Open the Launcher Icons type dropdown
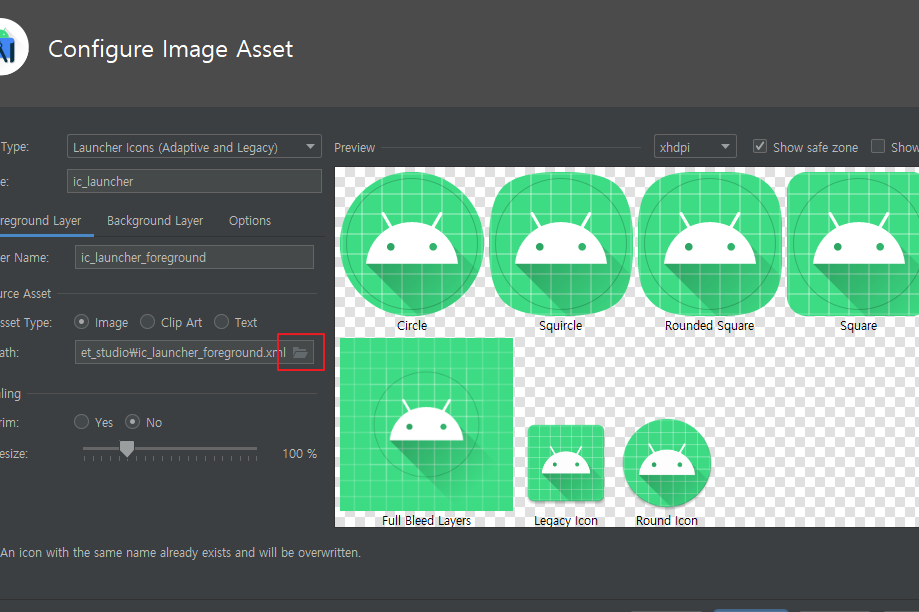This screenshot has height=612, width=919. click(194, 147)
